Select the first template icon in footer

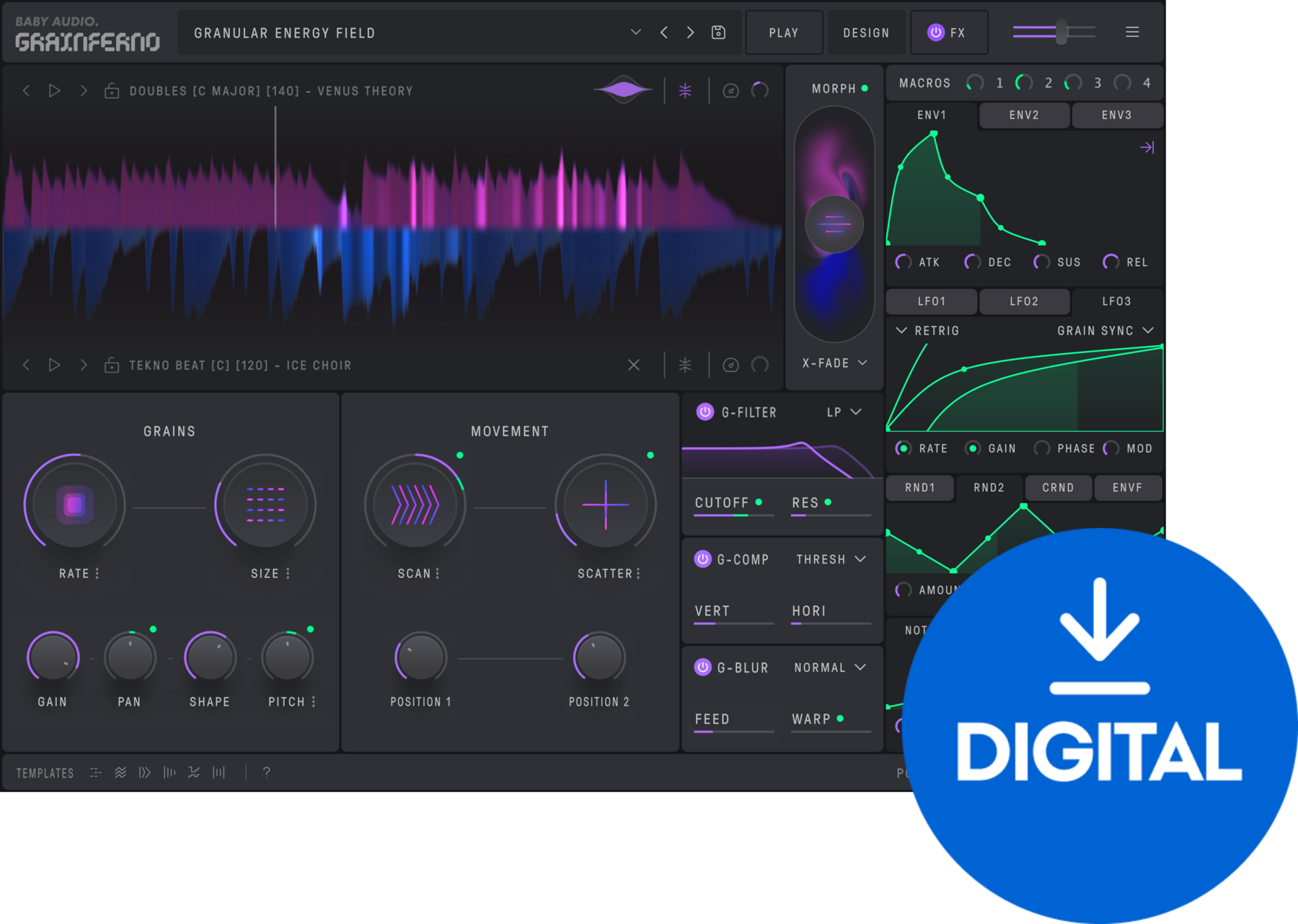point(95,773)
